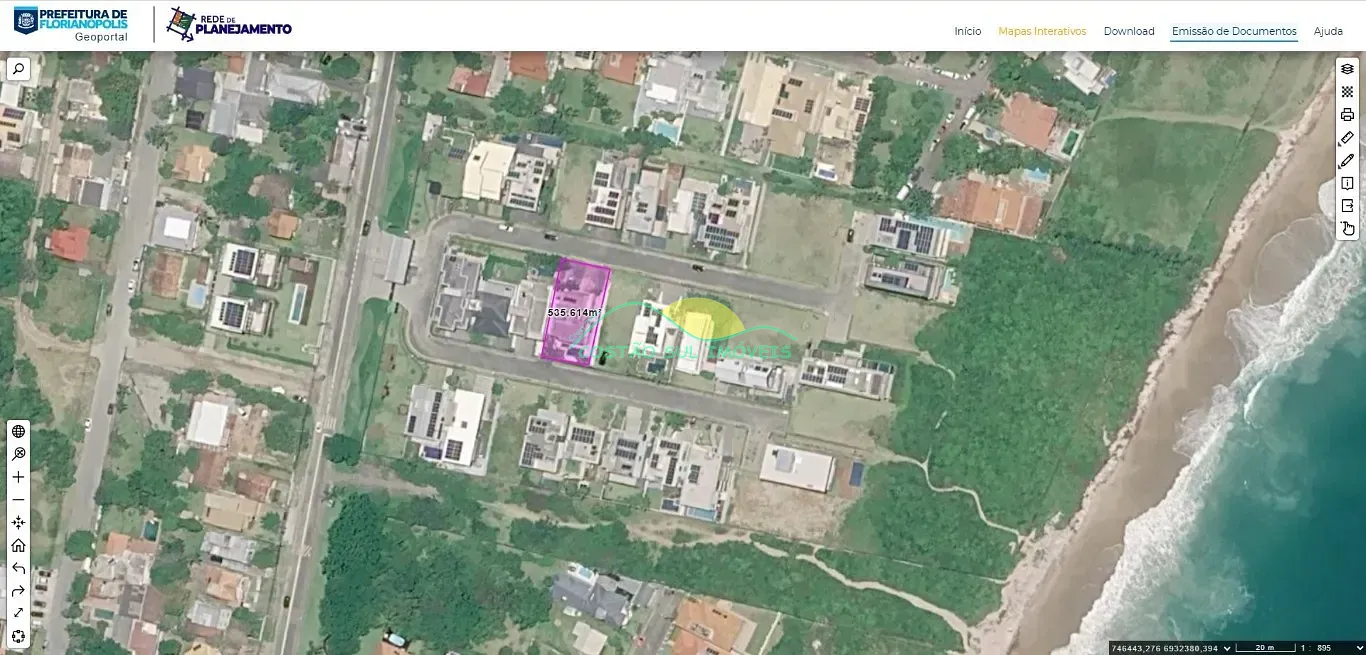
Task: Click the coordinates readout 746443,276 6932380,394
Action: coord(1165,648)
